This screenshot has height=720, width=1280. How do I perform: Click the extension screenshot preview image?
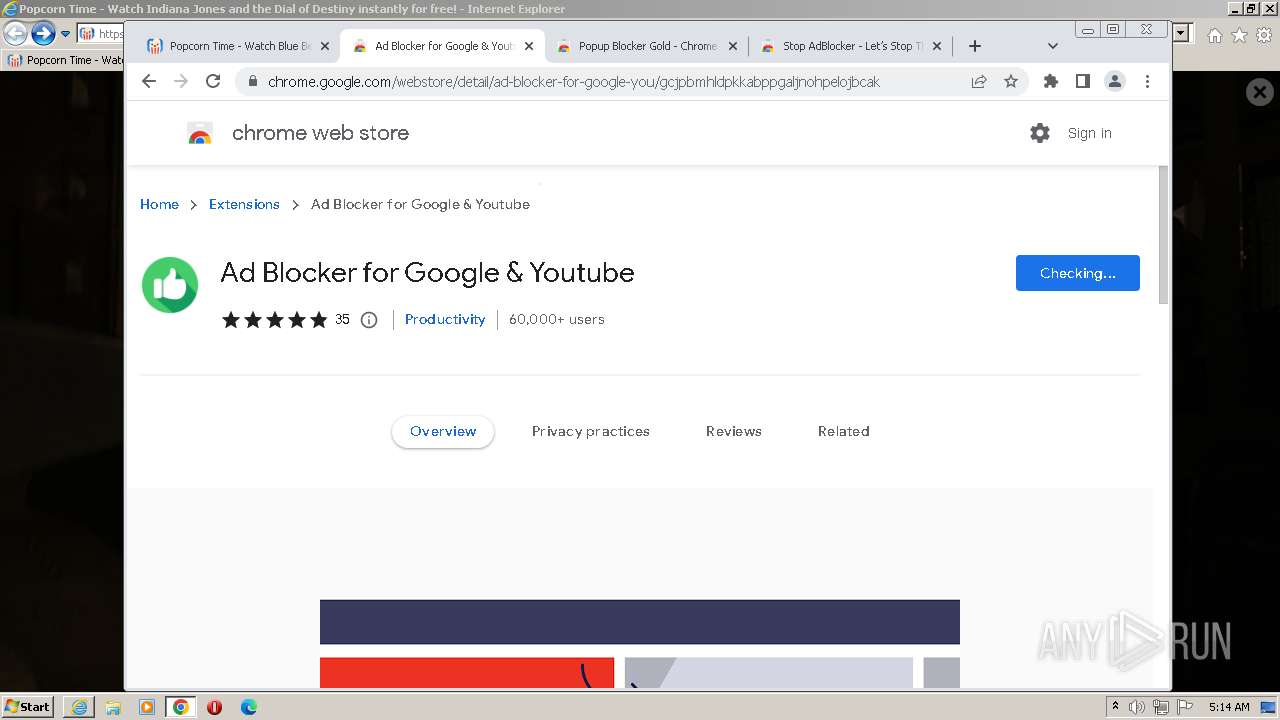[640, 644]
